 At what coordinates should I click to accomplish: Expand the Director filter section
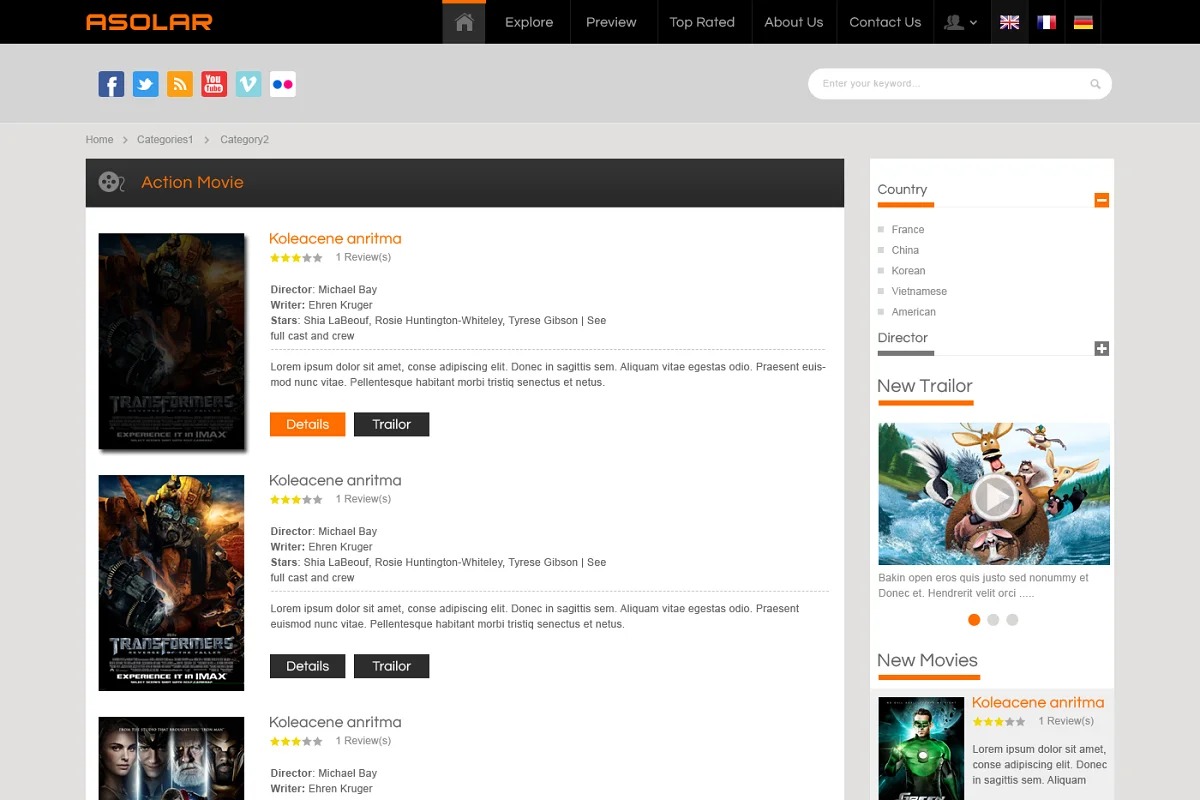(x=1102, y=348)
